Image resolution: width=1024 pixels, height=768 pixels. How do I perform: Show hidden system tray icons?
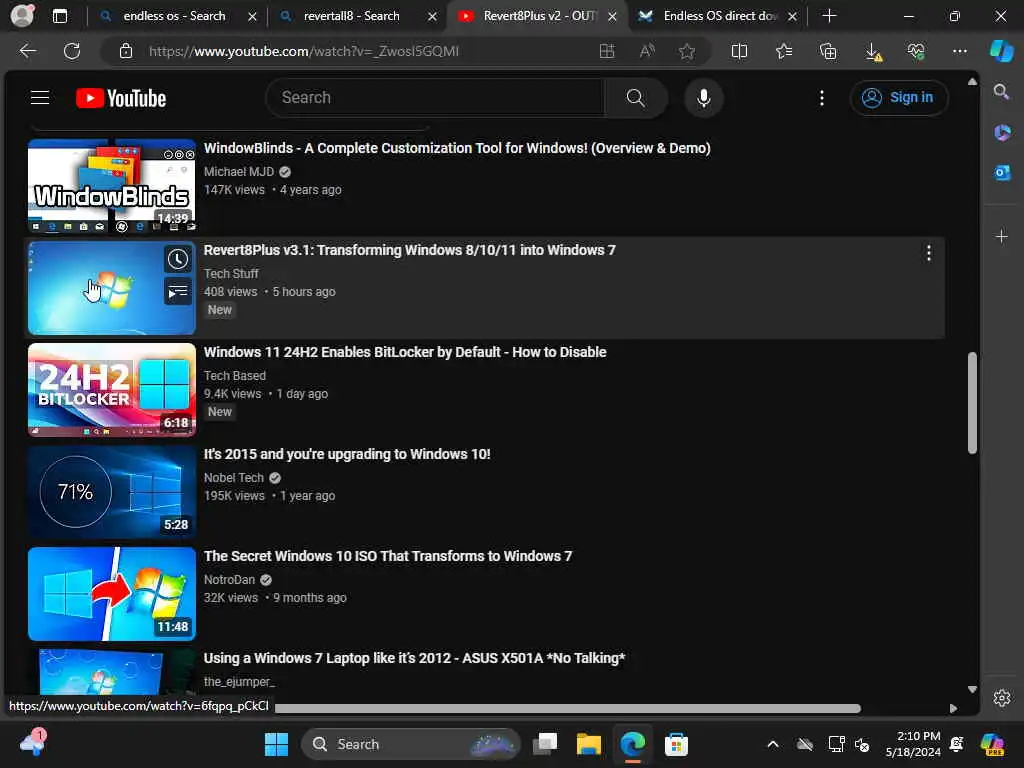click(773, 744)
